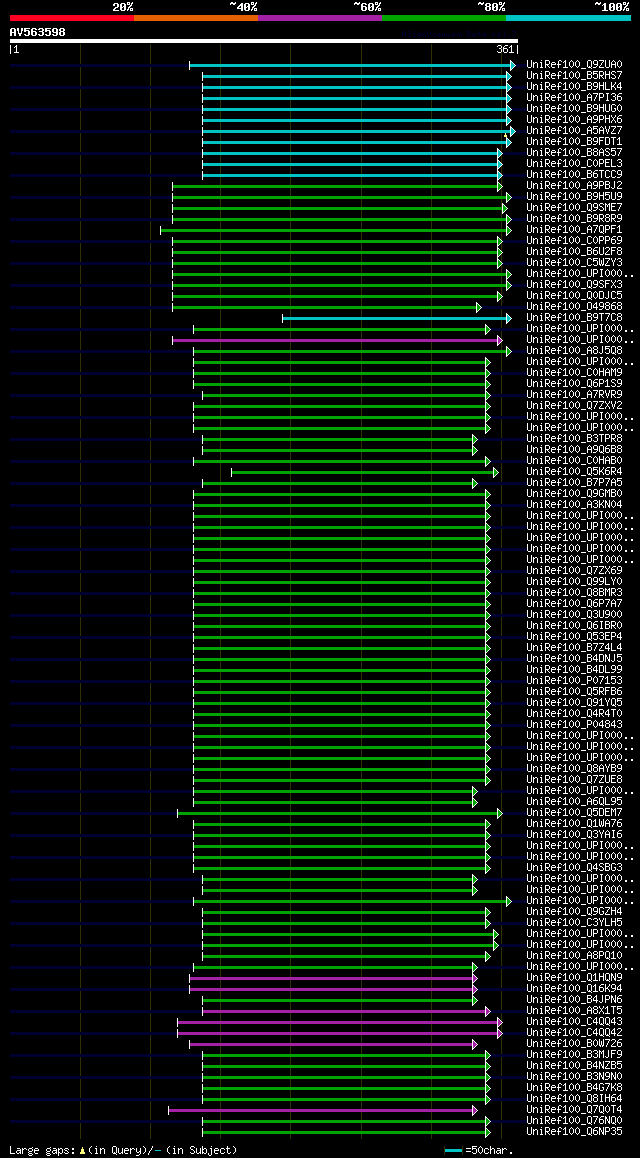Click the purple alignment bar for Q16K94
This screenshot has width=640, height=1158.
pos(334,989)
